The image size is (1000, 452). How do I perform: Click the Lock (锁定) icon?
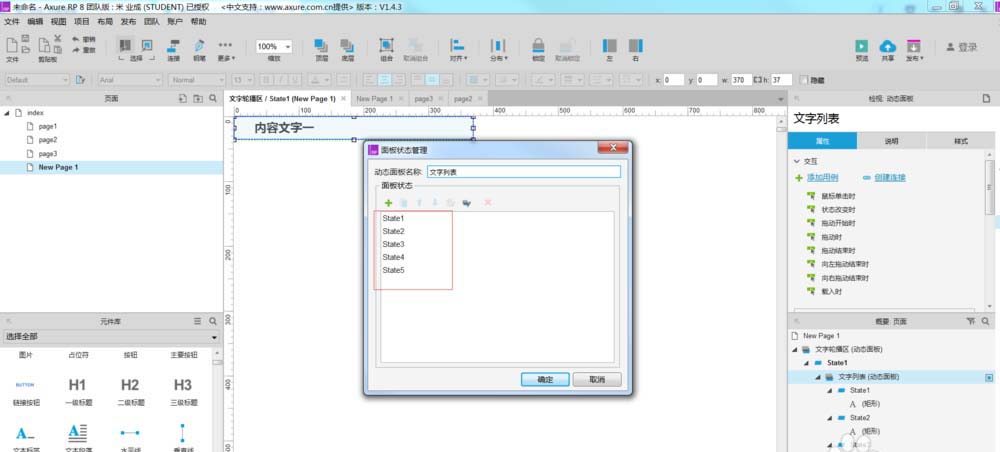(538, 46)
